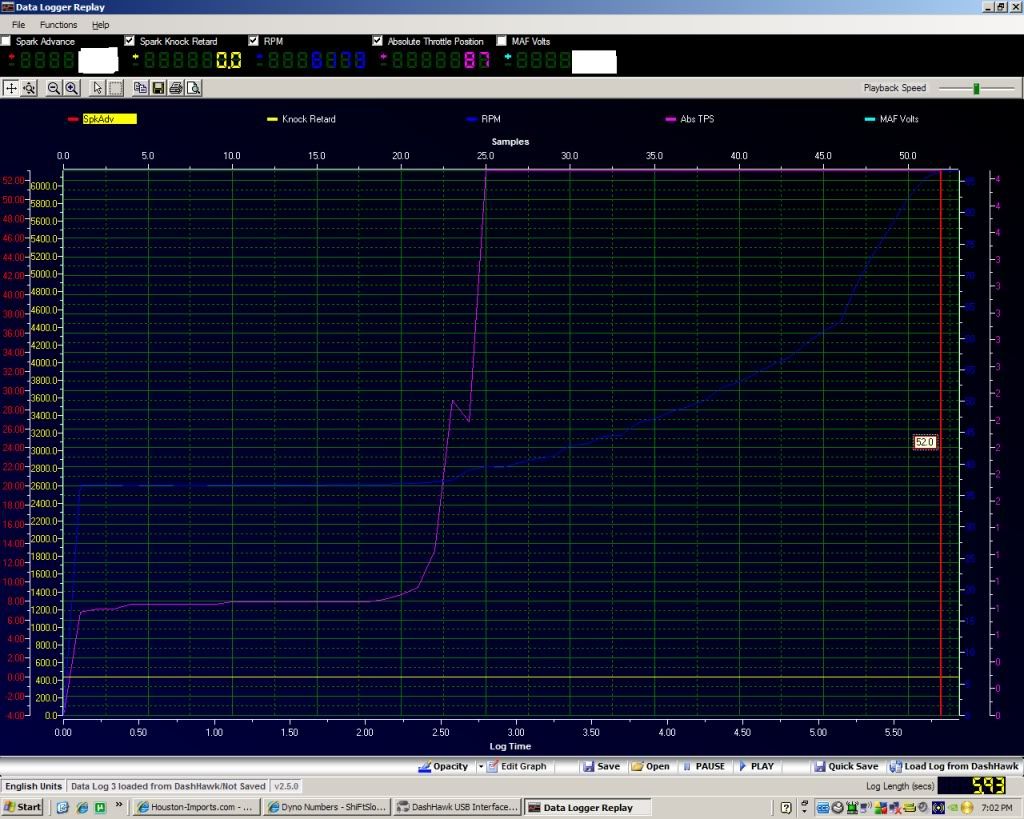Click the zoom in magnifier icon
Viewport: 1024px width, 819px height.
(72, 88)
